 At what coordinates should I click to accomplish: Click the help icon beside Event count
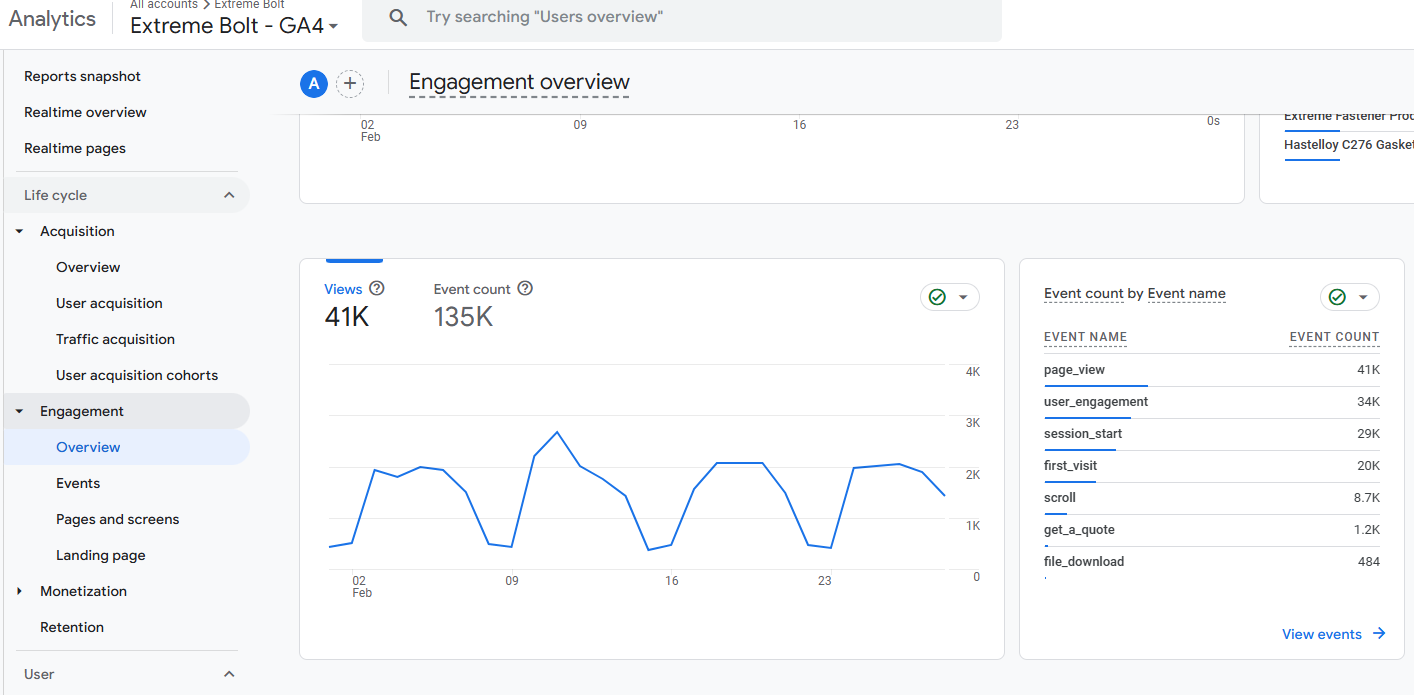click(525, 288)
